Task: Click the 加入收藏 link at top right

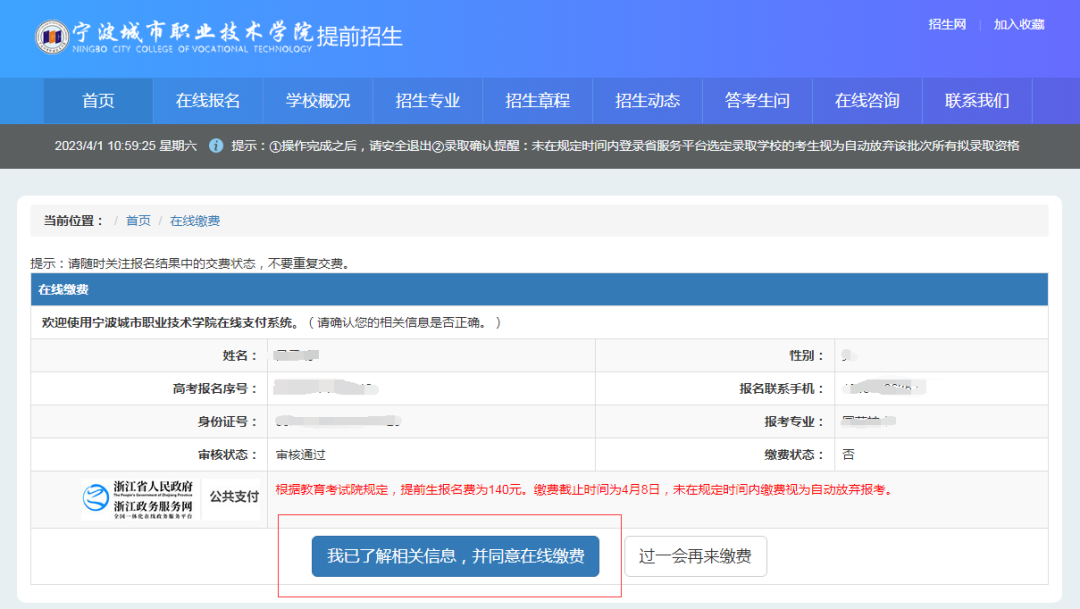Action: click(x=1019, y=25)
